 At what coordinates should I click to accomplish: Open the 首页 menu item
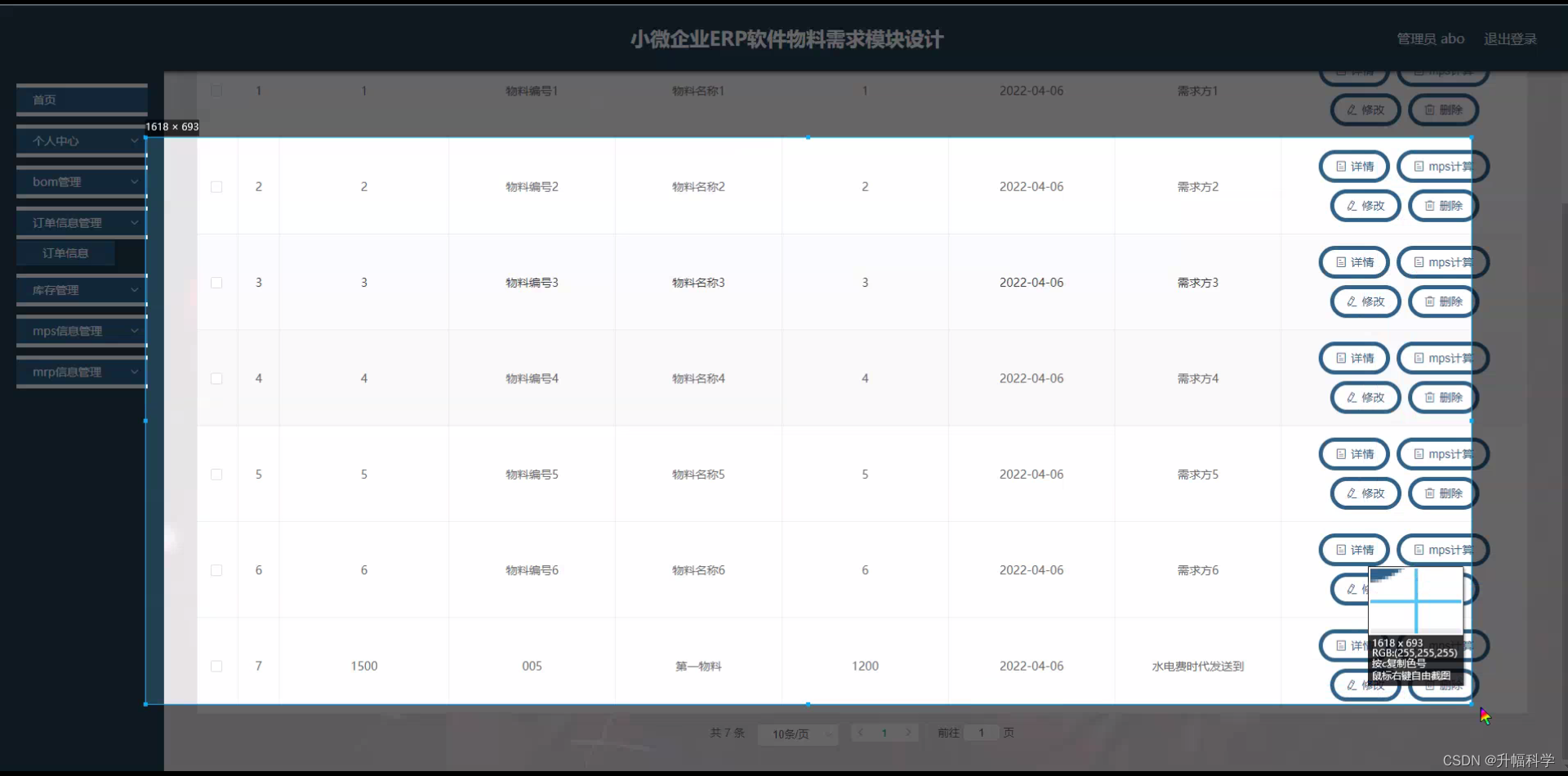81,100
